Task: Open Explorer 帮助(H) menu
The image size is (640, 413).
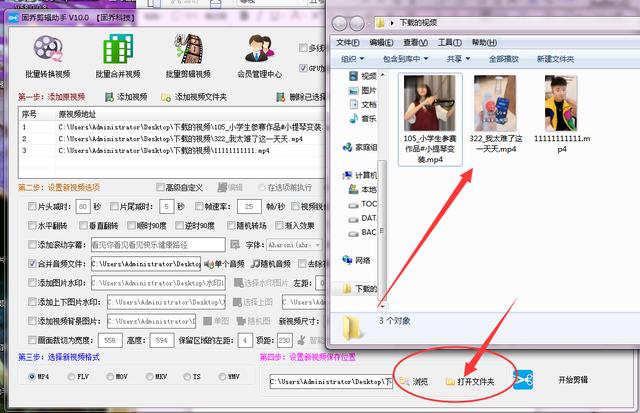Action: (484, 42)
